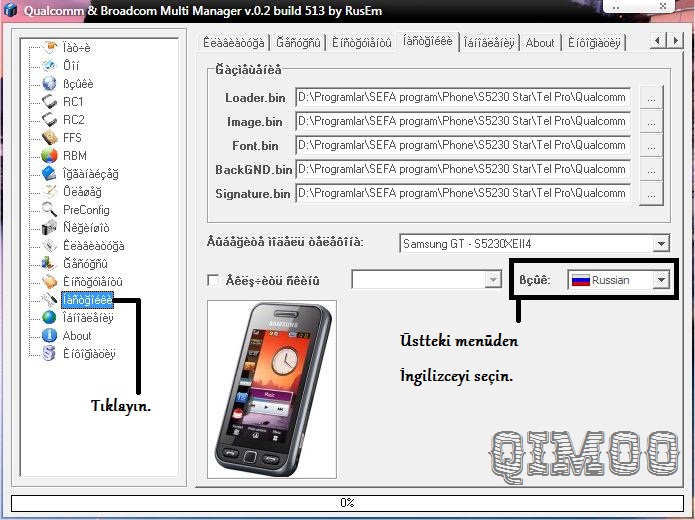This screenshot has height=520, width=695.
Task: Select the RC2 drive icon in tree
Action: 49,120
